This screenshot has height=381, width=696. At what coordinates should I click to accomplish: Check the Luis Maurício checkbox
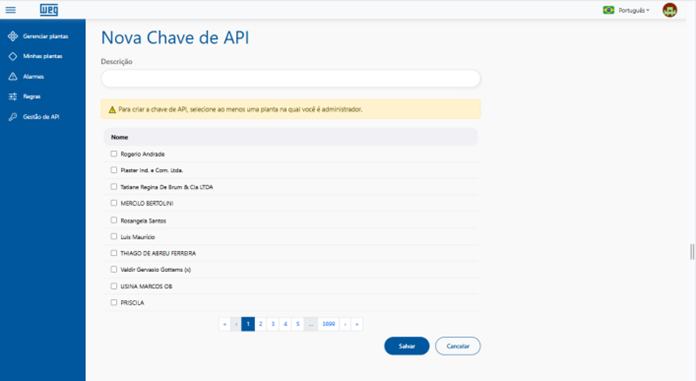click(x=114, y=236)
